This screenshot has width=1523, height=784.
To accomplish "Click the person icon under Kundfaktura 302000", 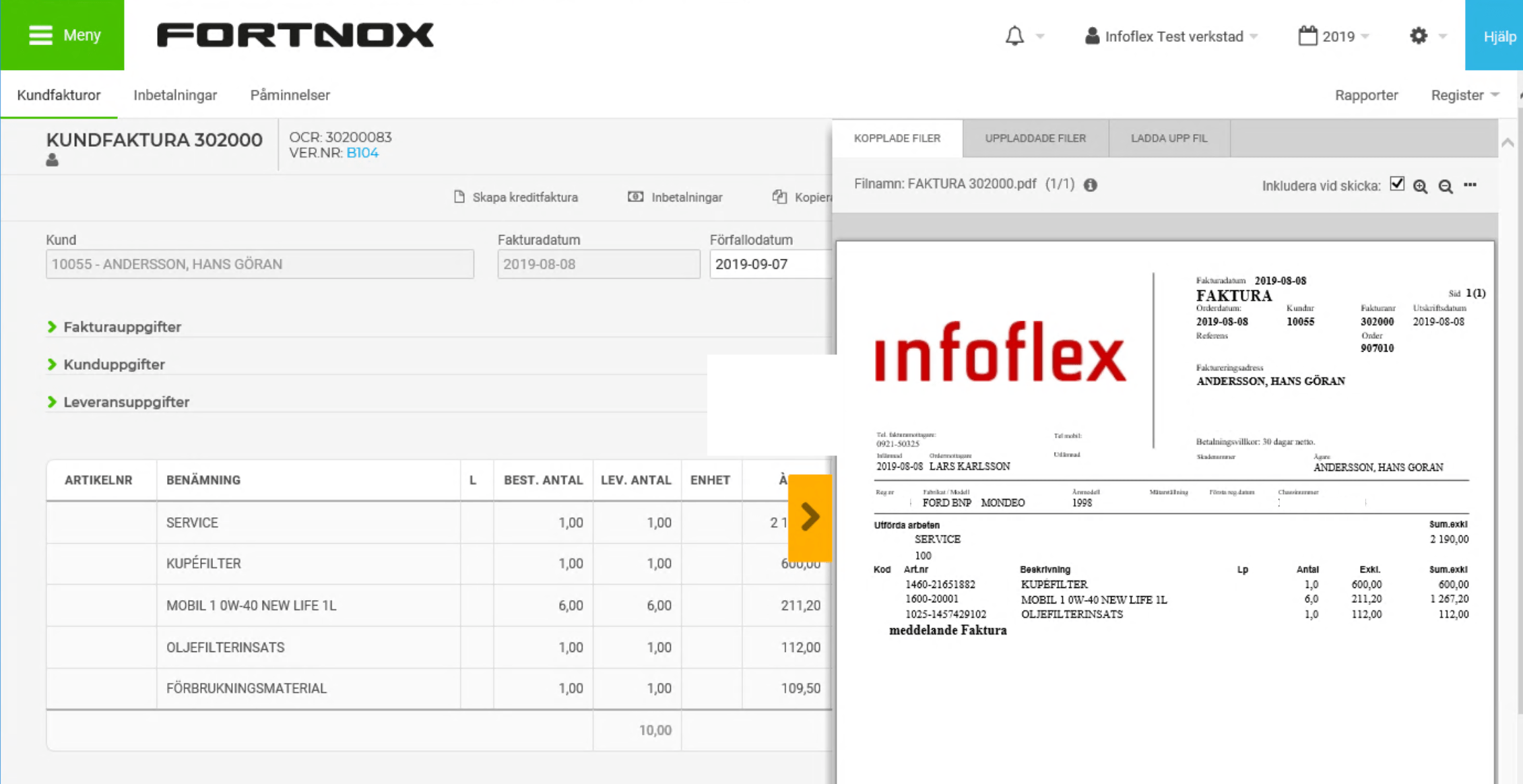I will click(52, 160).
